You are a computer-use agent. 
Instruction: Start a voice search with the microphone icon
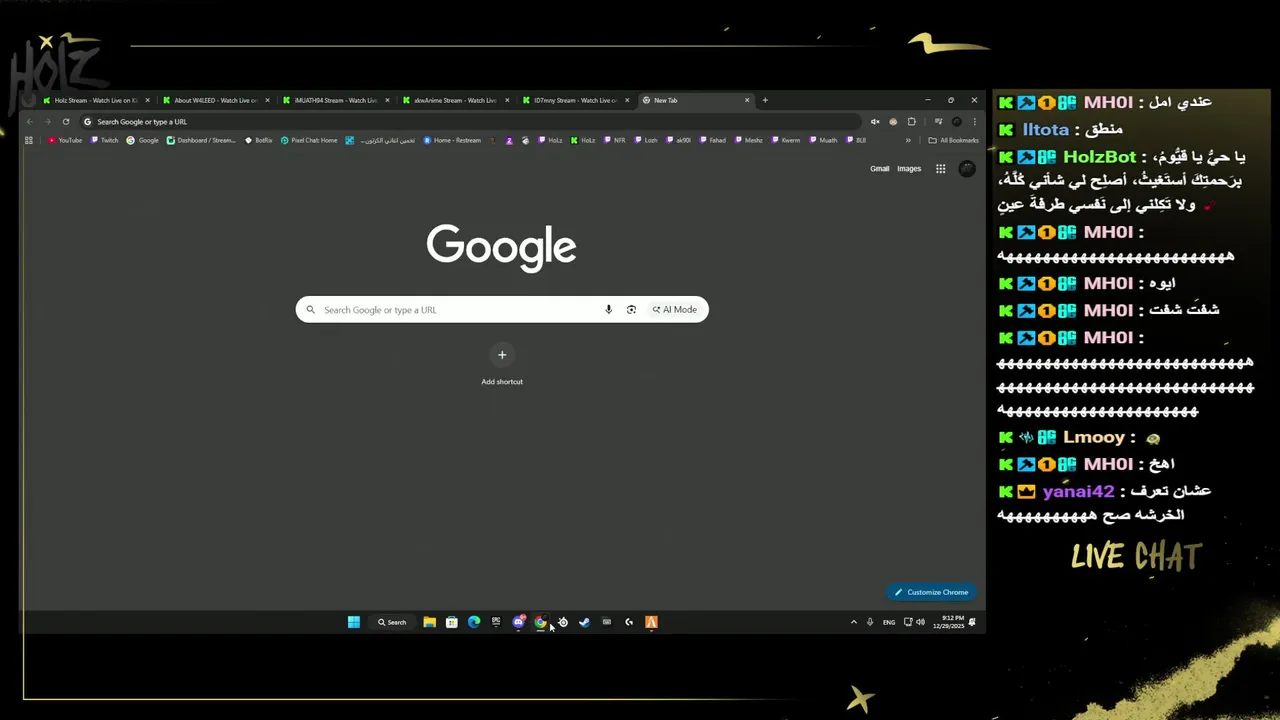[x=608, y=310]
